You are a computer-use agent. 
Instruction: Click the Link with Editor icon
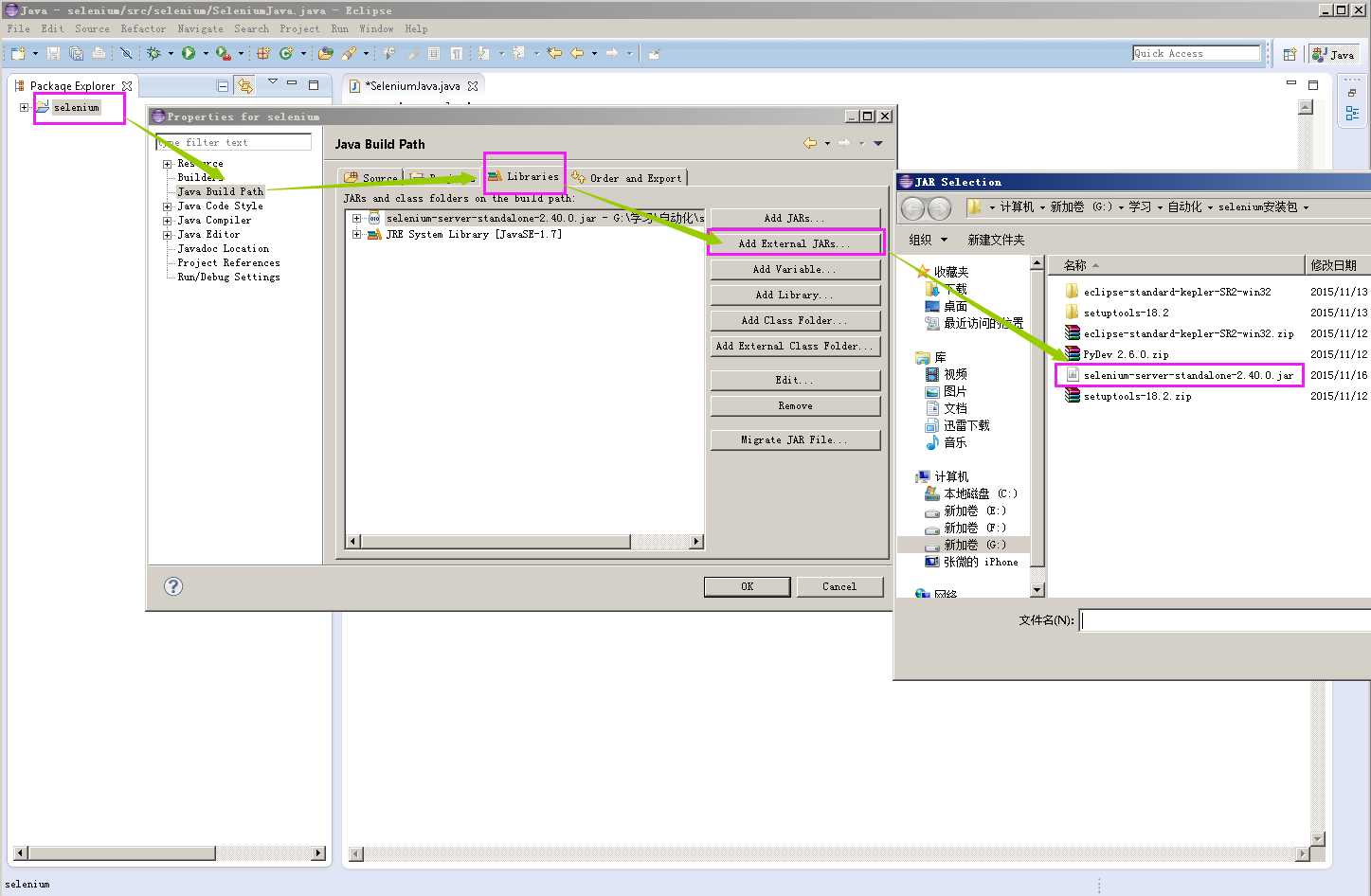[245, 85]
